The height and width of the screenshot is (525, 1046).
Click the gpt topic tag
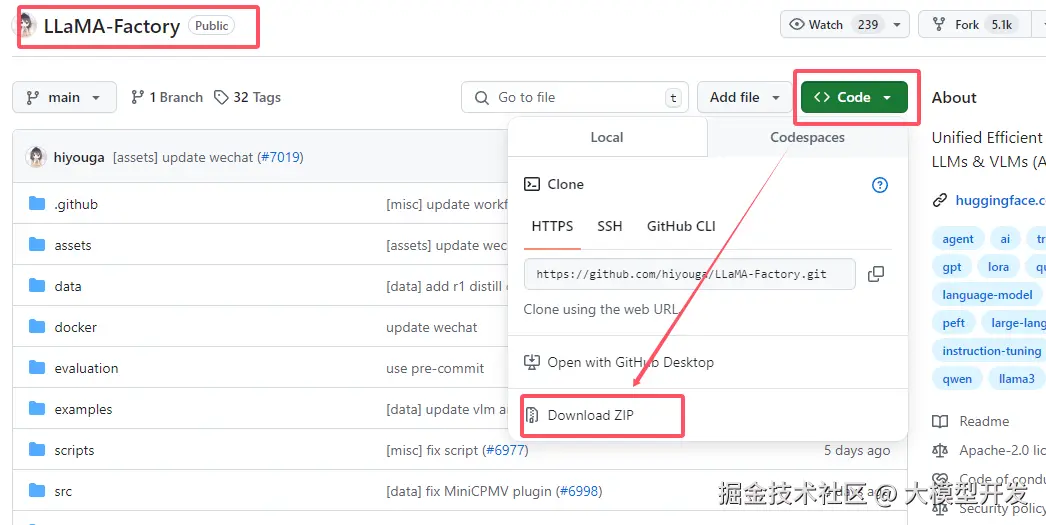(952, 267)
